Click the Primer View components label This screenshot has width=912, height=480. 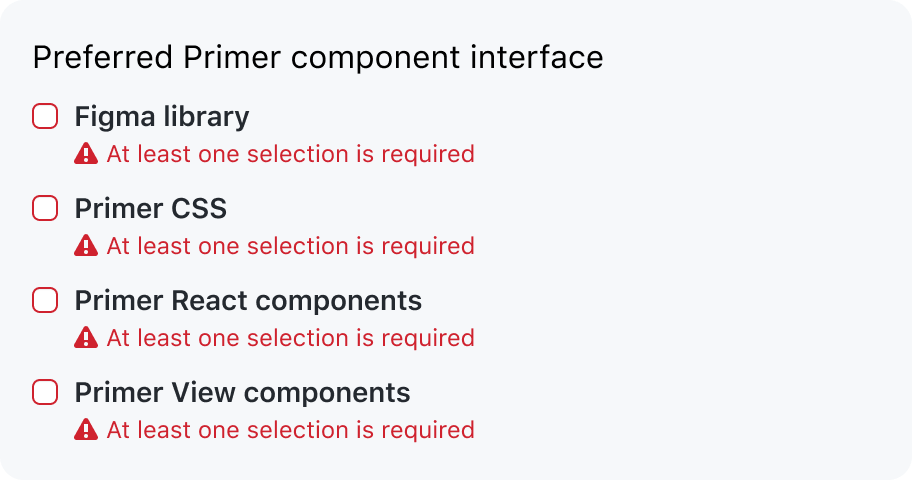click(243, 393)
